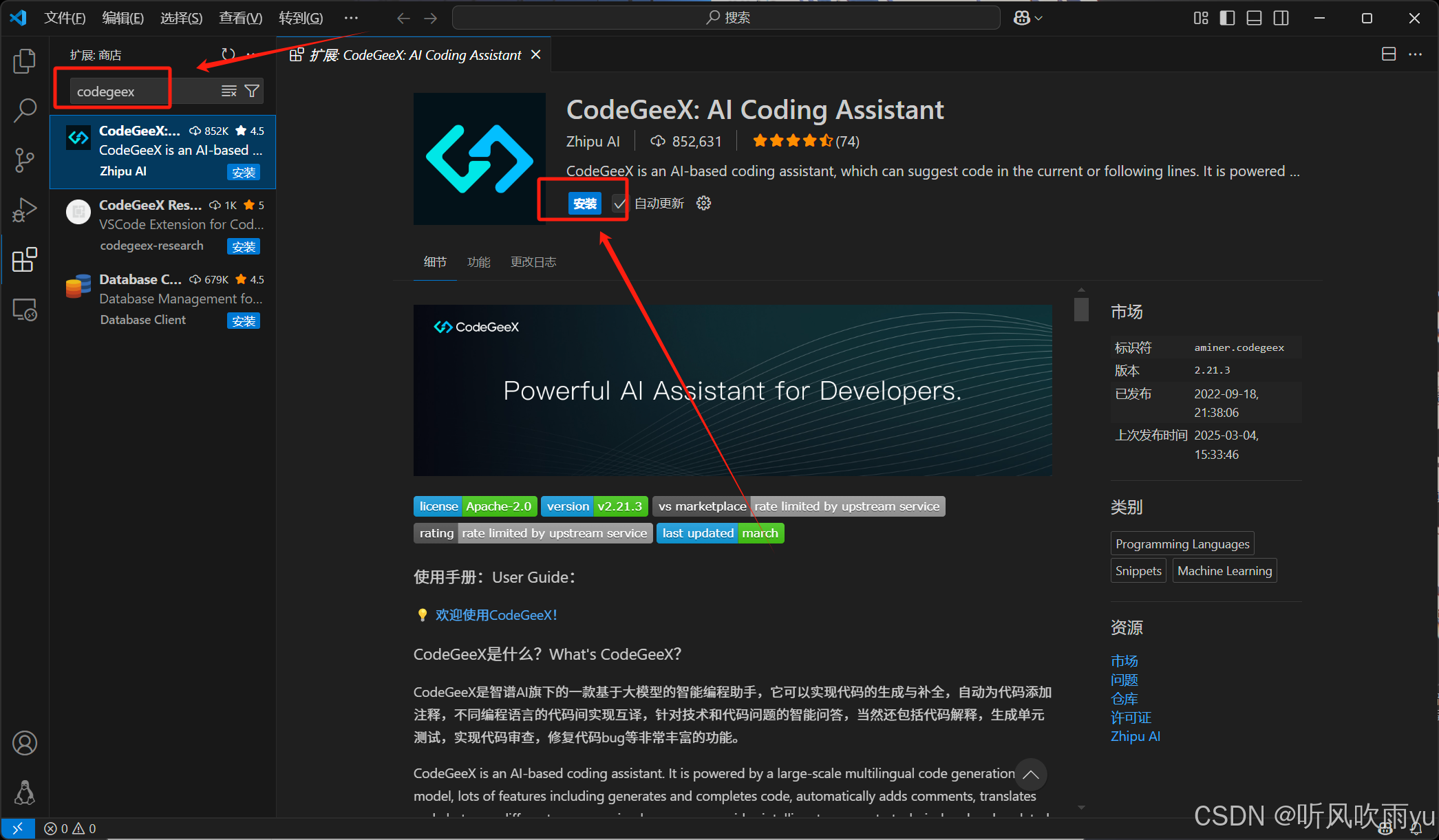
Task: Click the Remote Connection icon in status bar
Action: (18, 828)
